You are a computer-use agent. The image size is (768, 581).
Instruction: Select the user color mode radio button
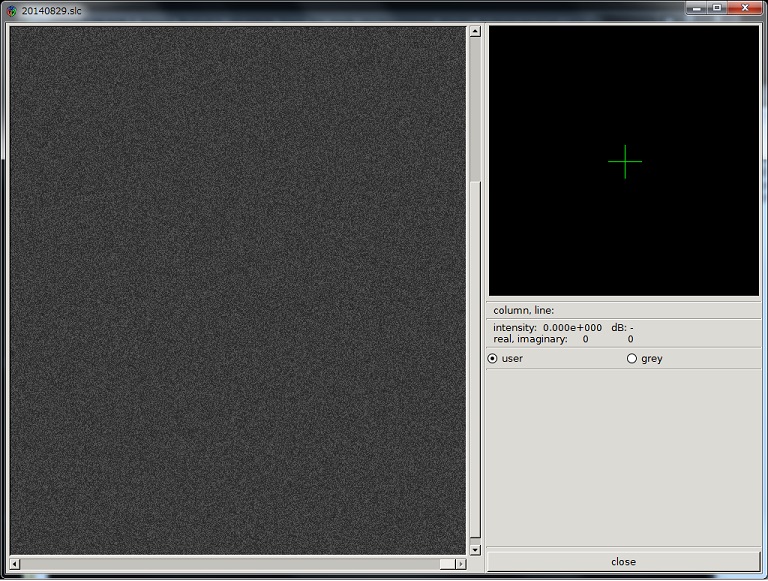(492, 359)
